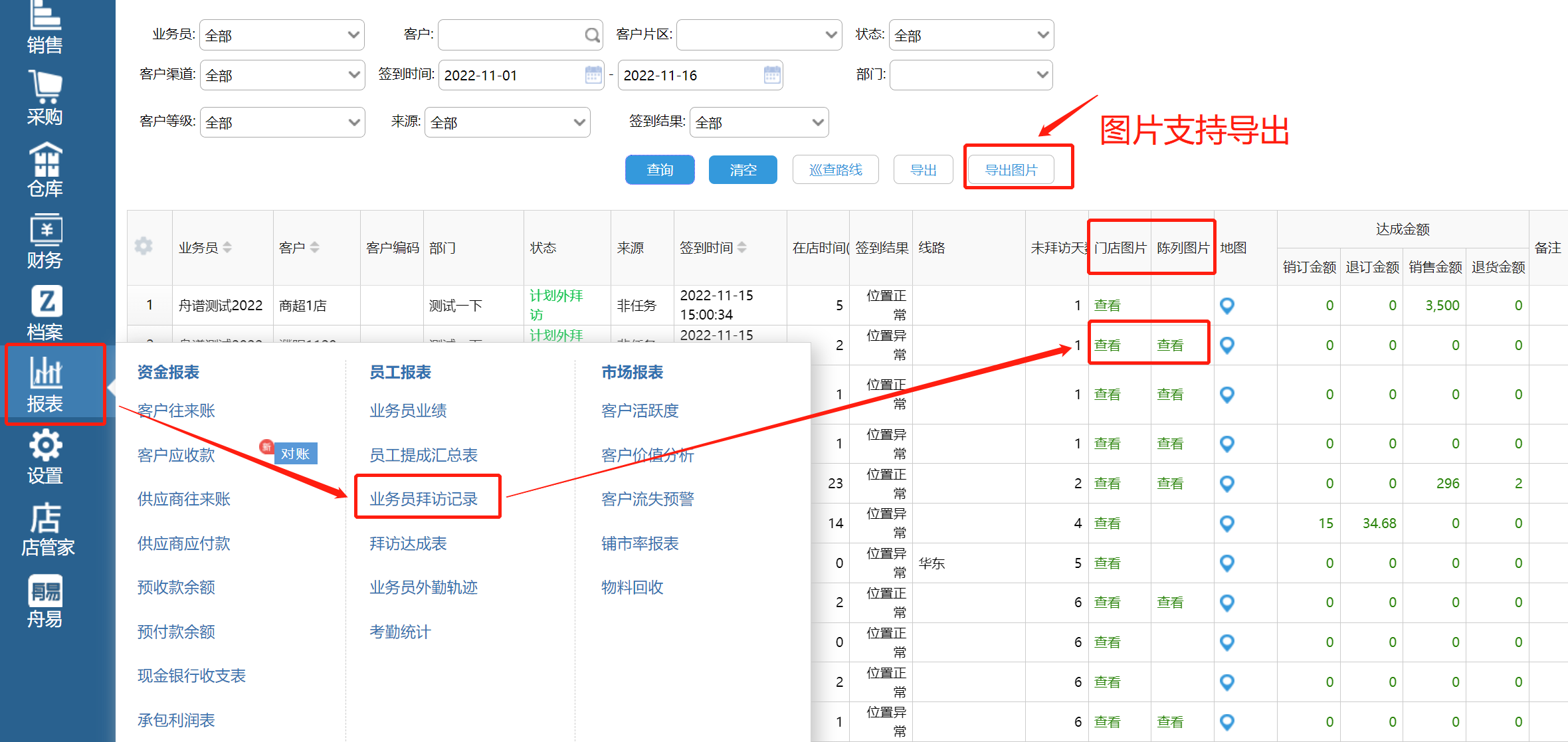Screen dimensions: 1568x742
Task: Open the 销售 sidebar module
Action: click(x=45, y=28)
